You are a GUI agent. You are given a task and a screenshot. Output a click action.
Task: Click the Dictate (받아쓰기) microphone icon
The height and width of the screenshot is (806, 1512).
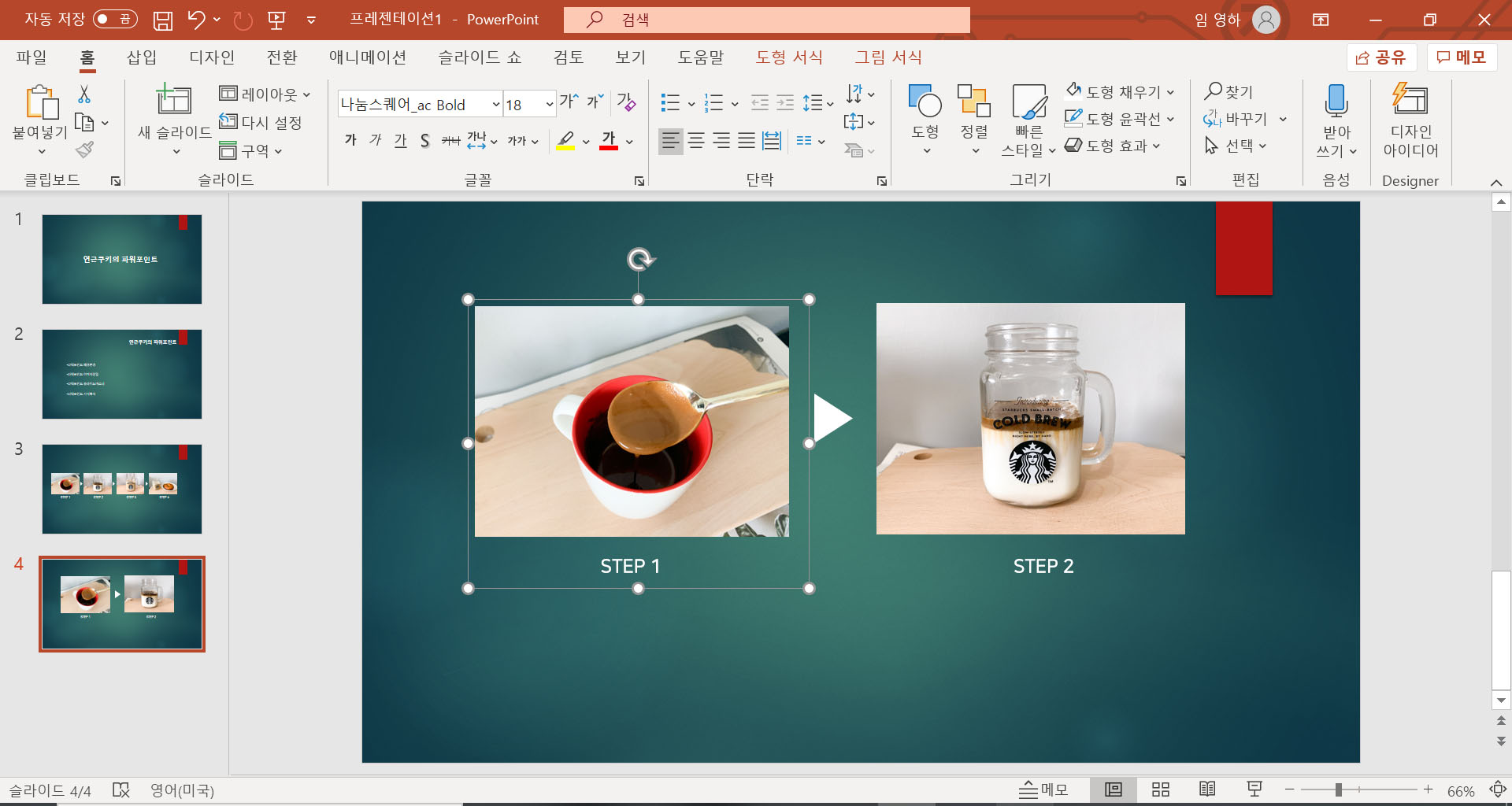1336,101
